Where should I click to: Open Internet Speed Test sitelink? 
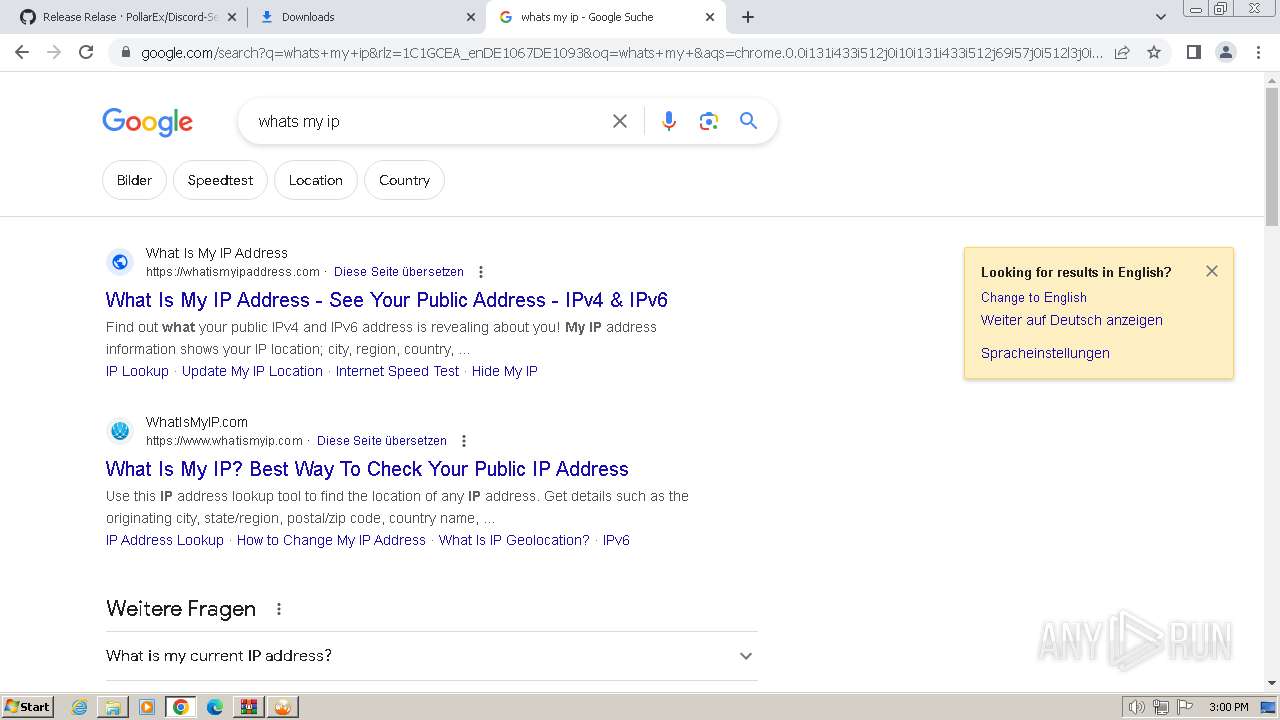point(397,371)
